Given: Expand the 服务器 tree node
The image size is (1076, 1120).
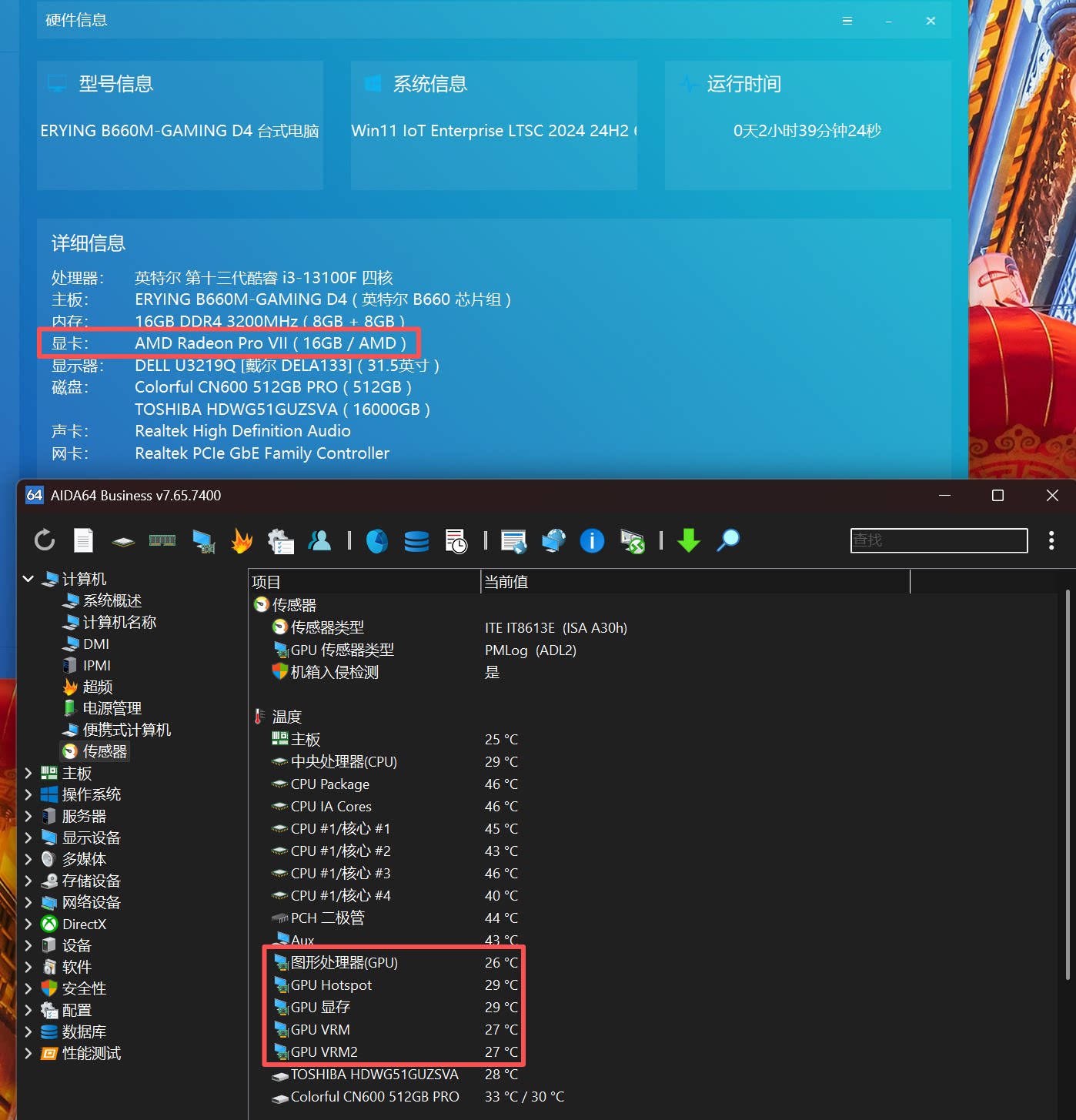Looking at the screenshot, I should pos(28,816).
